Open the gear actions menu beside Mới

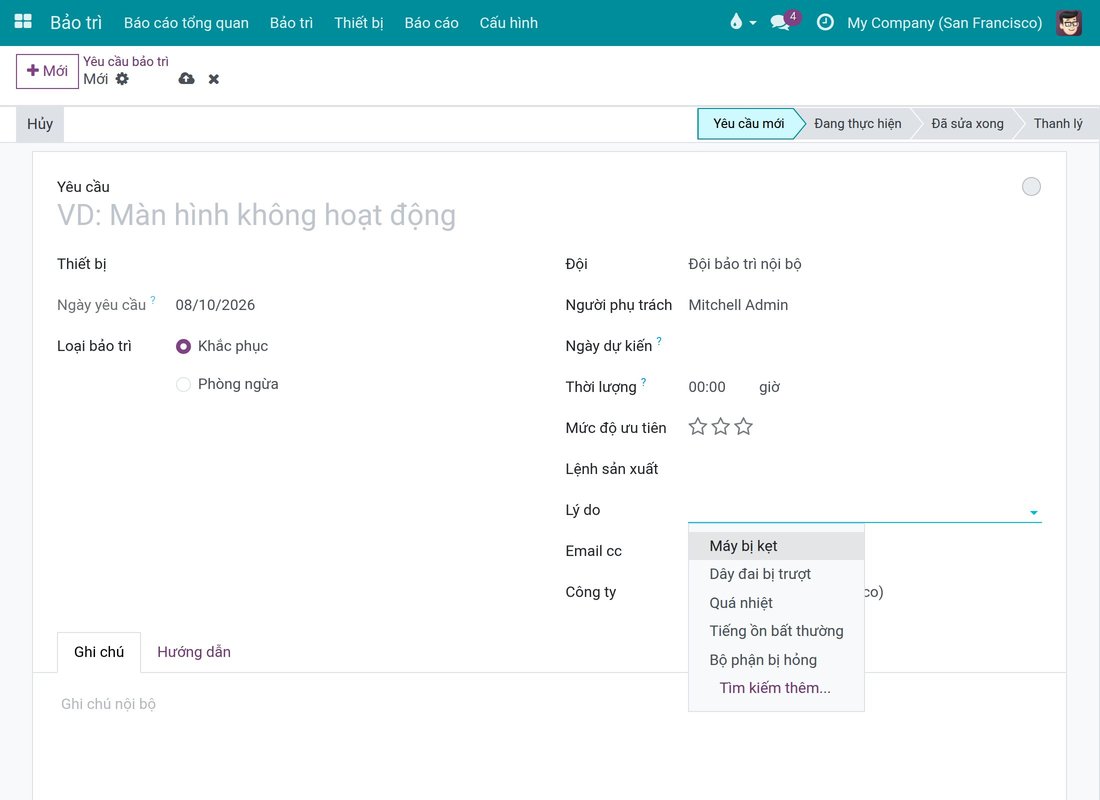click(122, 79)
